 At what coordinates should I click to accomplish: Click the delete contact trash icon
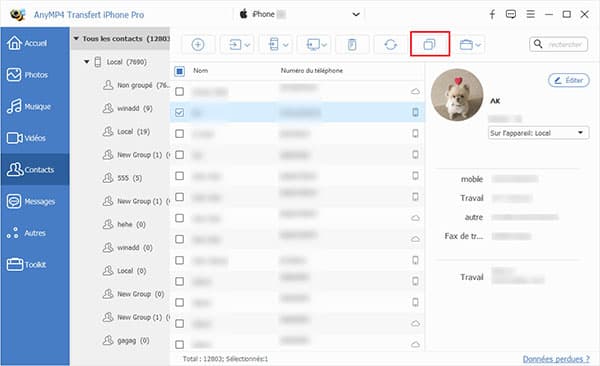tap(352, 45)
